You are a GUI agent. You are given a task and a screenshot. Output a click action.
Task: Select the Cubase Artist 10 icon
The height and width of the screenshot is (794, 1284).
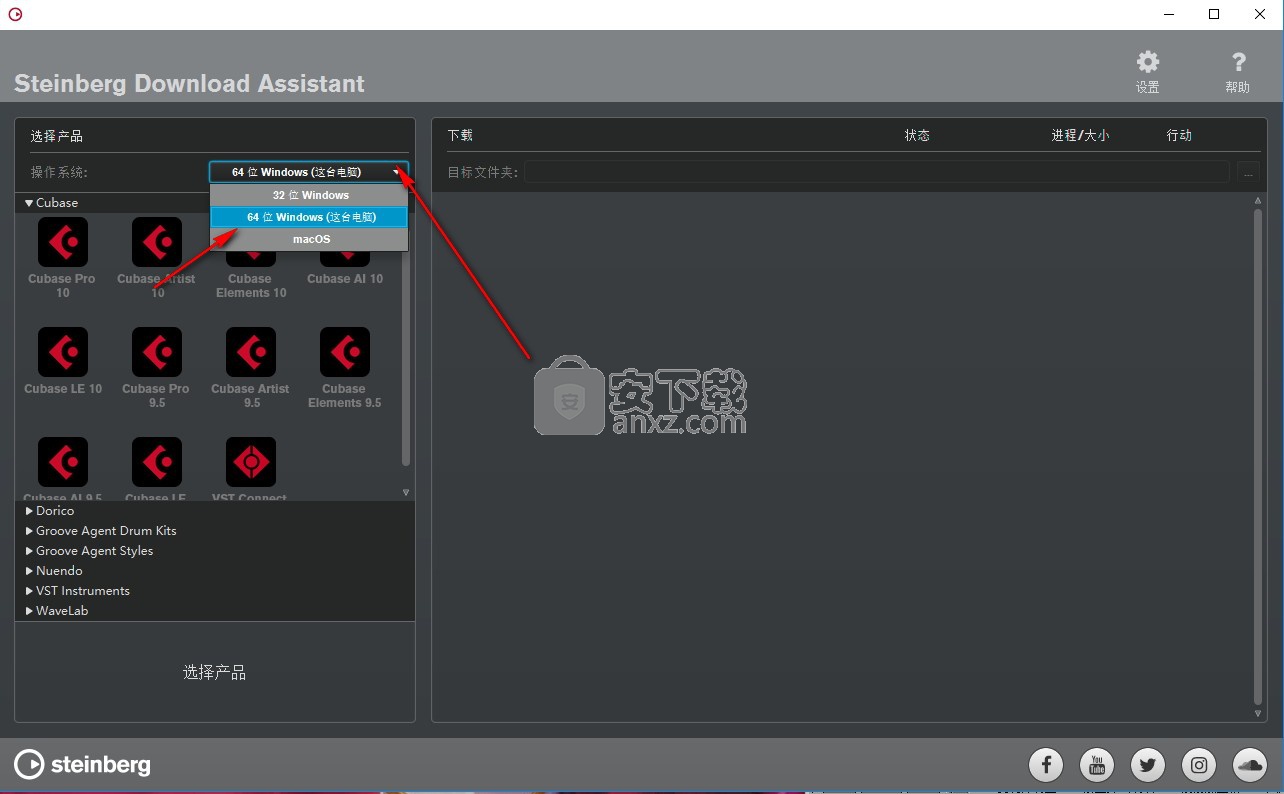click(x=157, y=243)
